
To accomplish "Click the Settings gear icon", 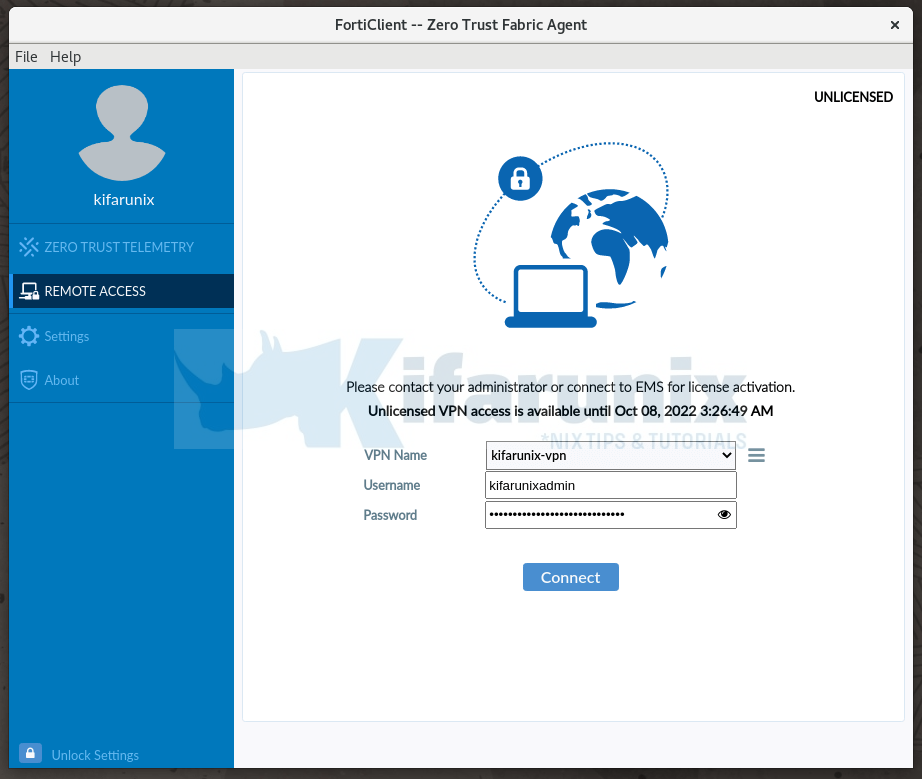I will (x=29, y=336).
